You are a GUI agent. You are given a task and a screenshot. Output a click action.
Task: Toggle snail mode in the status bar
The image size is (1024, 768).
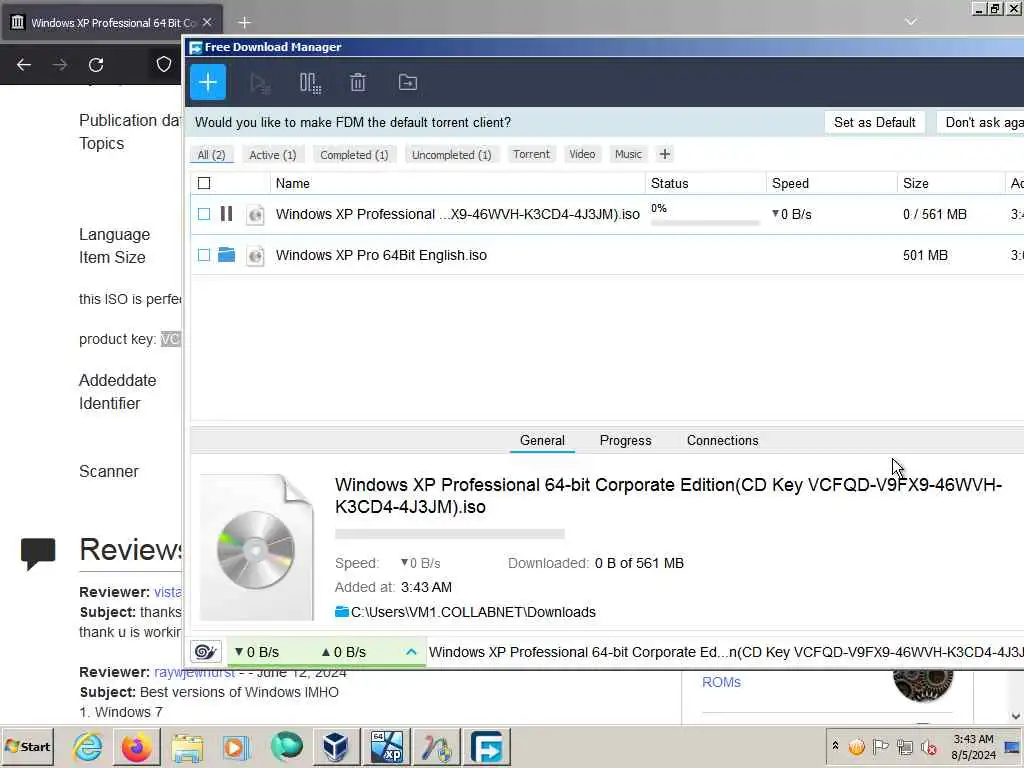click(x=205, y=652)
